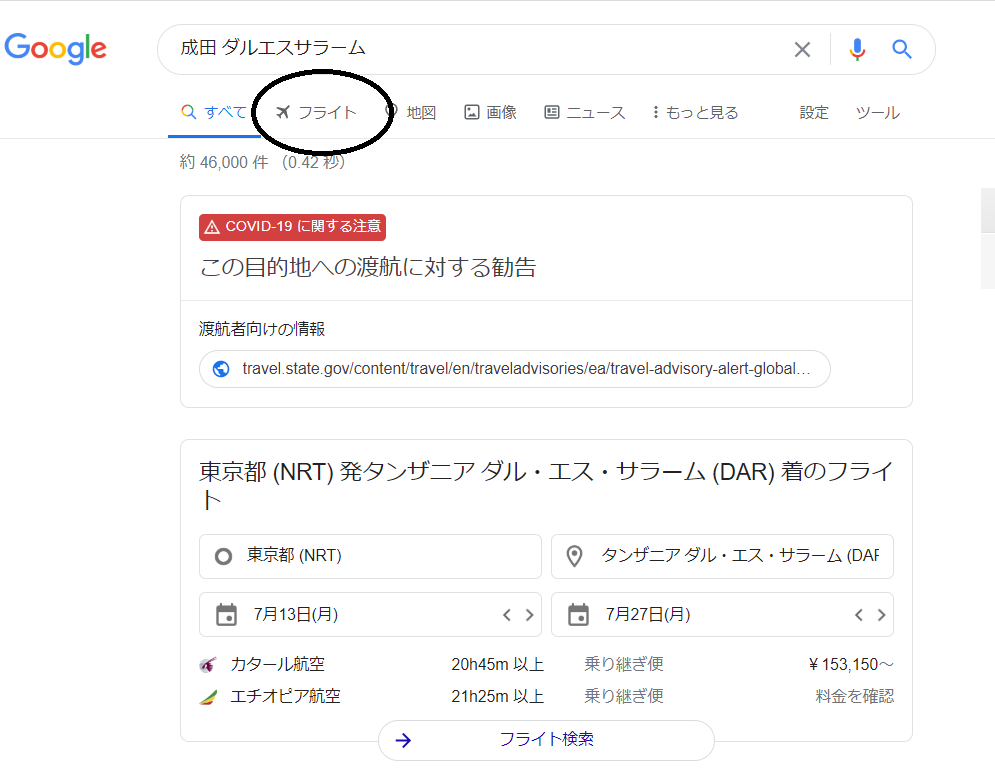Open the 設定 menu
Screen dimensions: 995x775
tap(814, 112)
